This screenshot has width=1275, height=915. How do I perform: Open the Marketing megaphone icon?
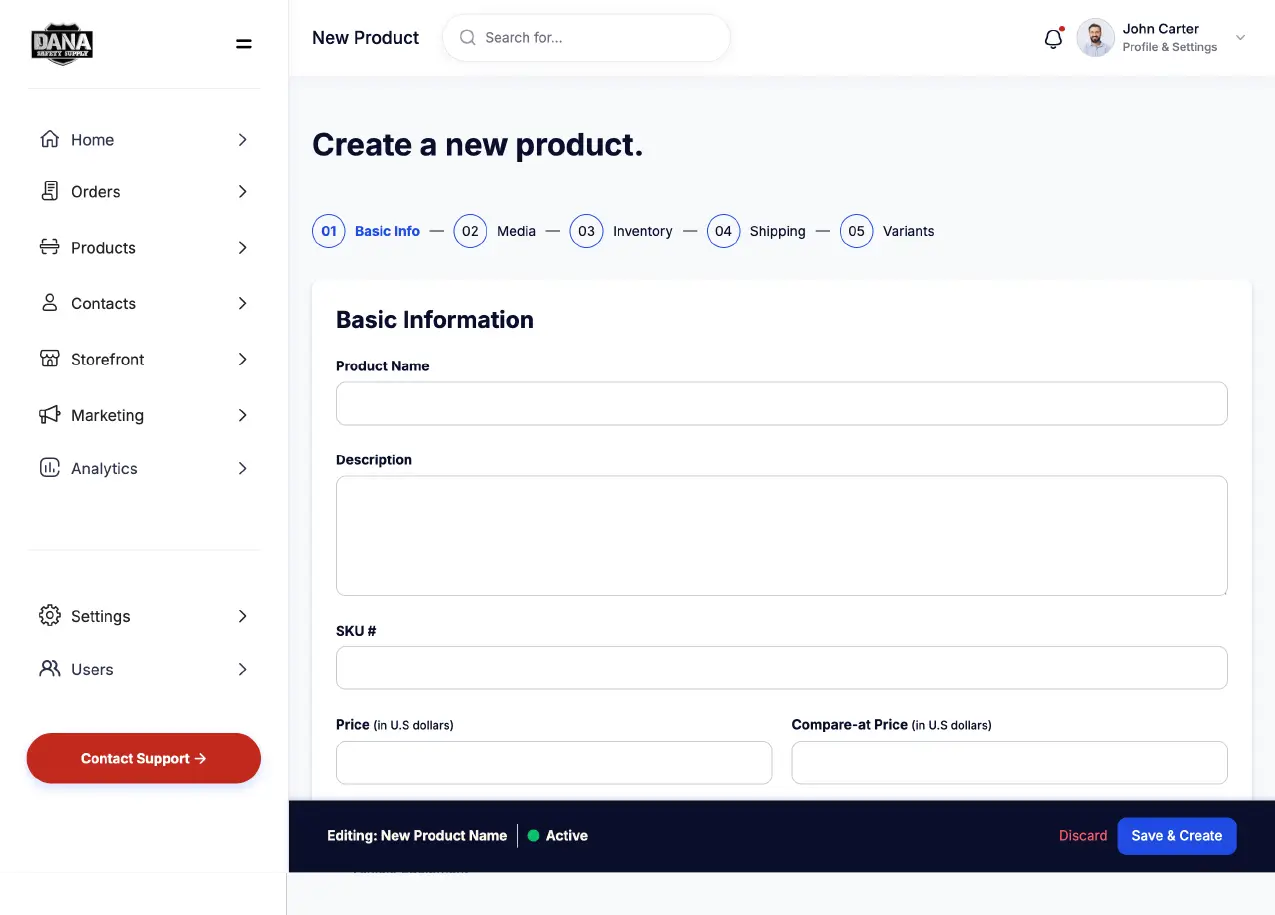50,415
